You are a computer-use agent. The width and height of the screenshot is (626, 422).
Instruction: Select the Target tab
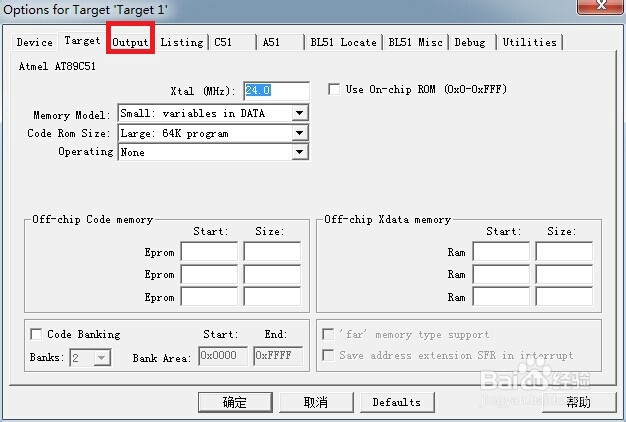coord(82,41)
